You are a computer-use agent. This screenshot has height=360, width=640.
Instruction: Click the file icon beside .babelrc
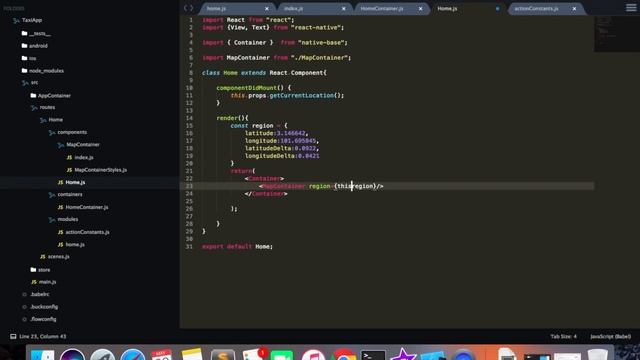point(24,294)
